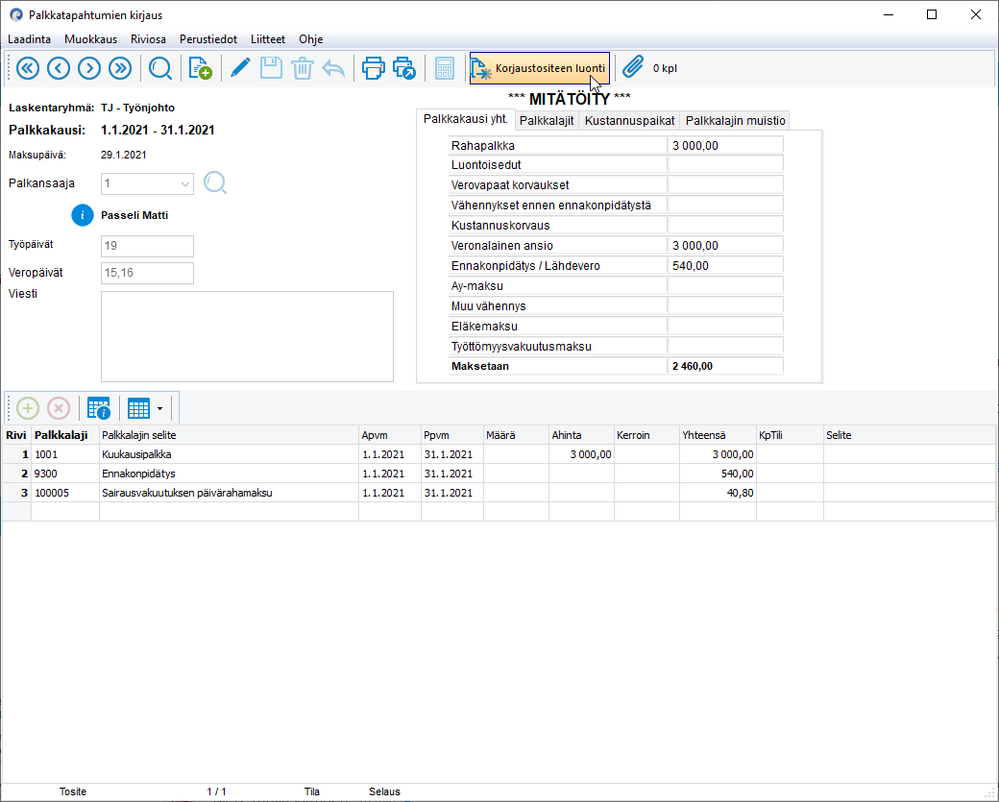
Task: Click the Korjaustositteen luonti button
Action: coord(540,68)
